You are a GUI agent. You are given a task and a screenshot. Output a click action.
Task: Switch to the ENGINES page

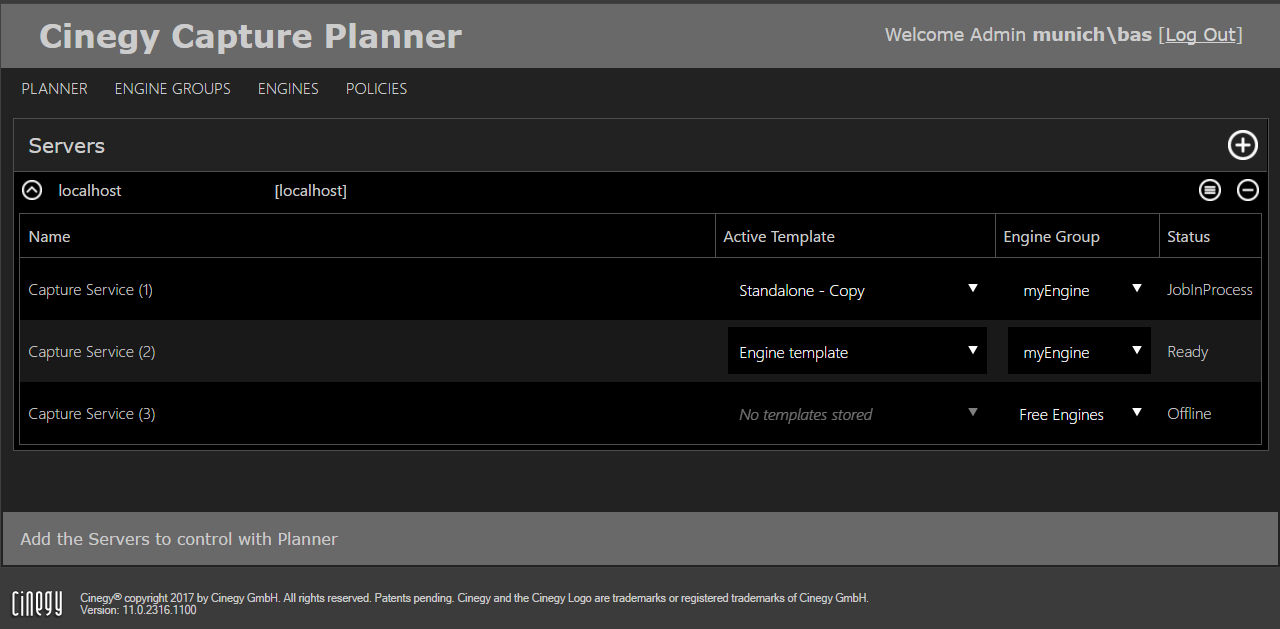288,89
